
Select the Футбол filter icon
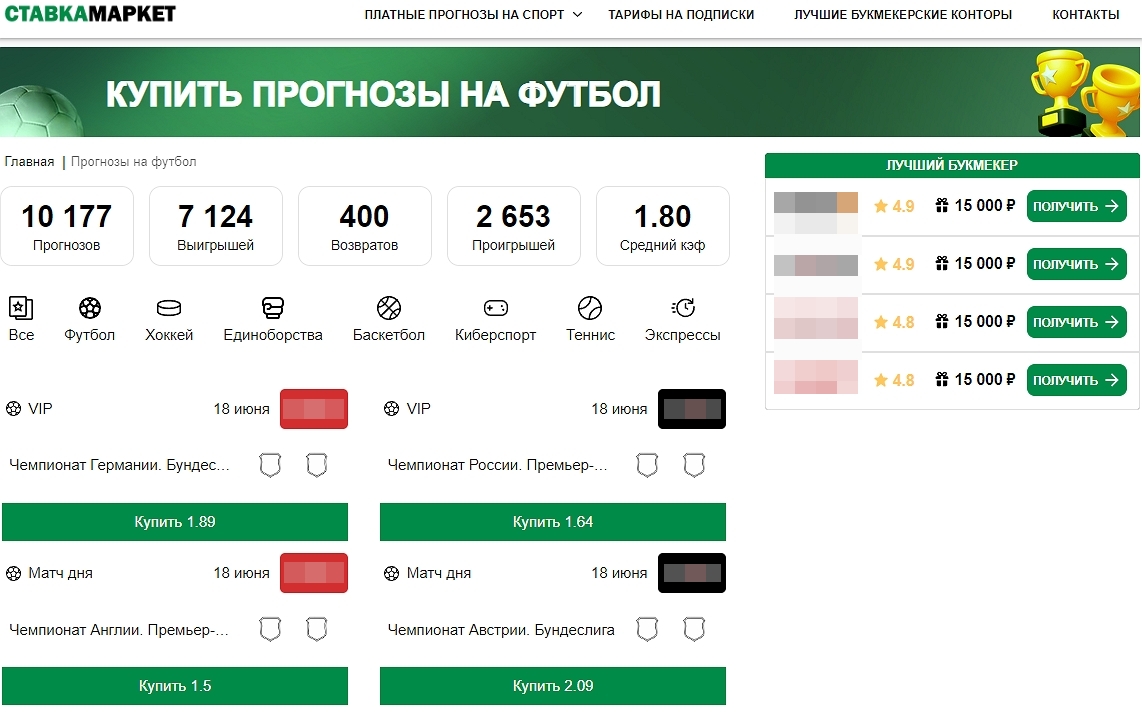pyautogui.click(x=89, y=310)
